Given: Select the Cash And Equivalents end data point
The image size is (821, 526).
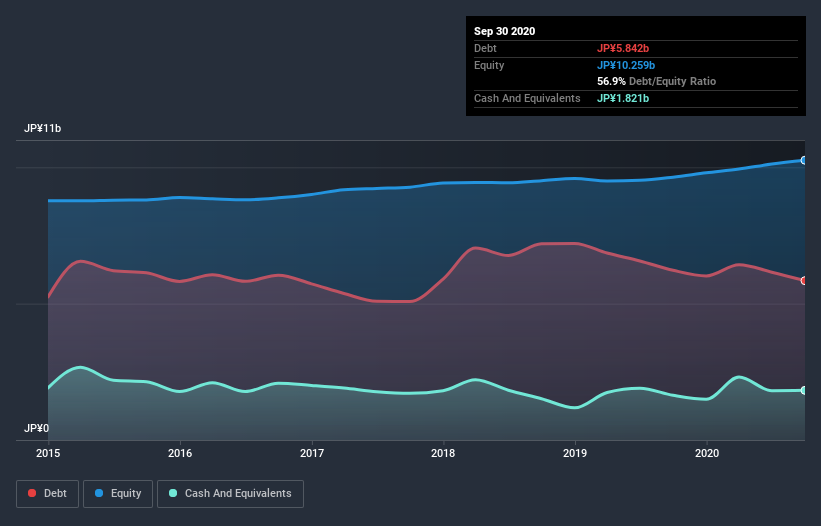Looking at the screenshot, I should (804, 390).
